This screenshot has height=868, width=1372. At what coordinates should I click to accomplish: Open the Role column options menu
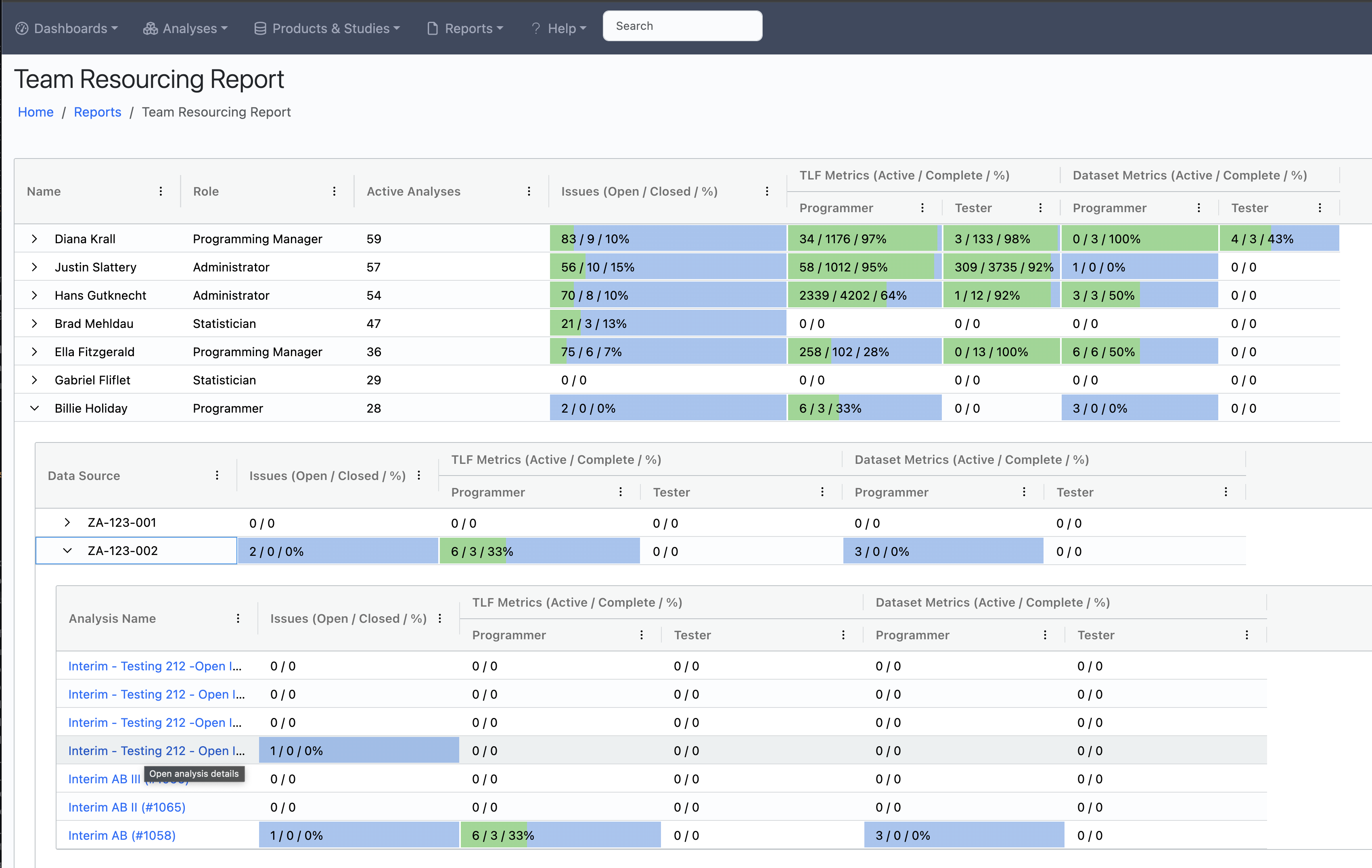coord(335,191)
